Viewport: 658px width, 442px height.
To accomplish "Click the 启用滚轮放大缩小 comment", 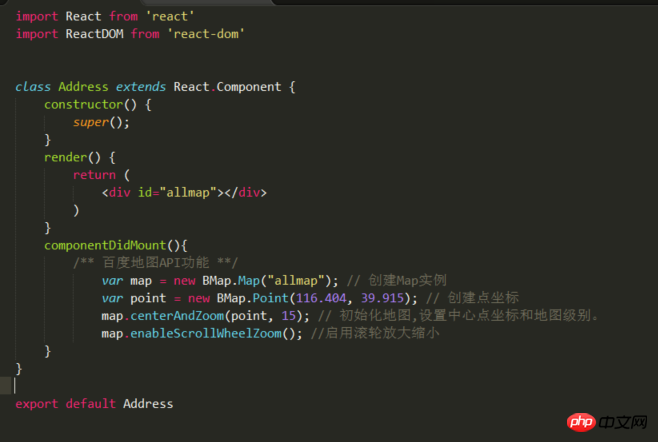I will [375, 334].
